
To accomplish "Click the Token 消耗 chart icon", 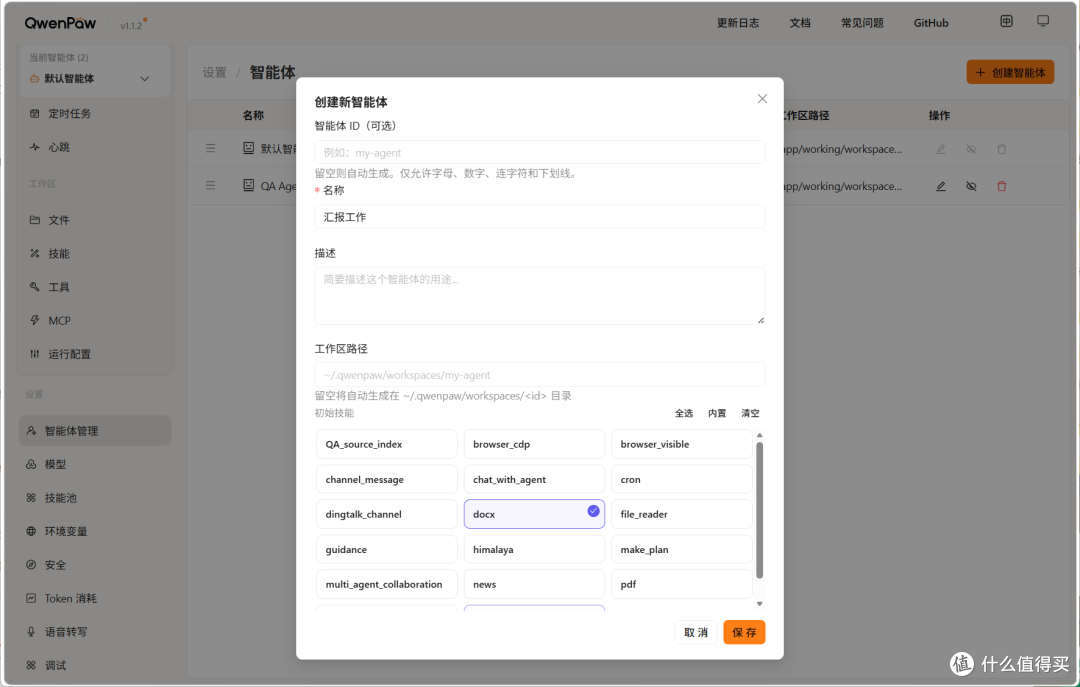I will 31,598.
